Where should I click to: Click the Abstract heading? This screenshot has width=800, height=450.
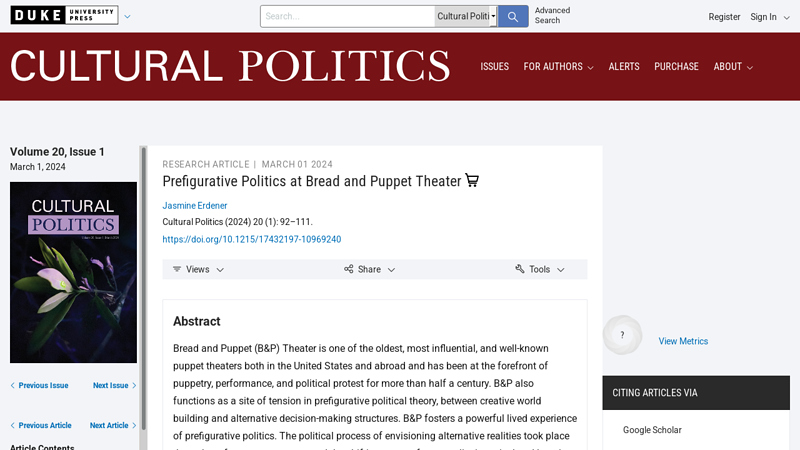pyautogui.click(x=196, y=321)
